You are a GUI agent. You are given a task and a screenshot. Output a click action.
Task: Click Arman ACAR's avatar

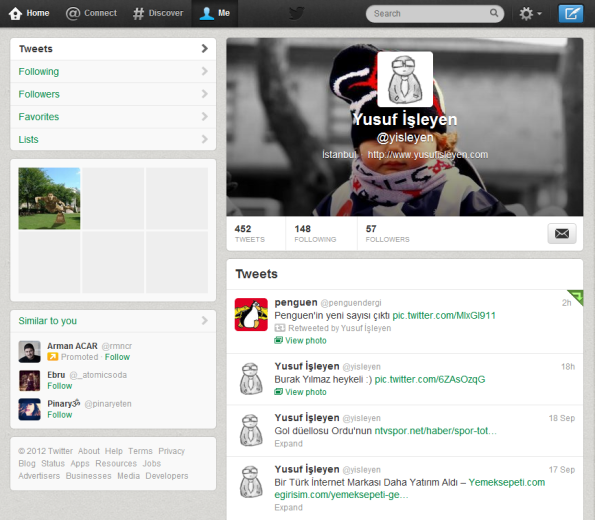(30, 352)
